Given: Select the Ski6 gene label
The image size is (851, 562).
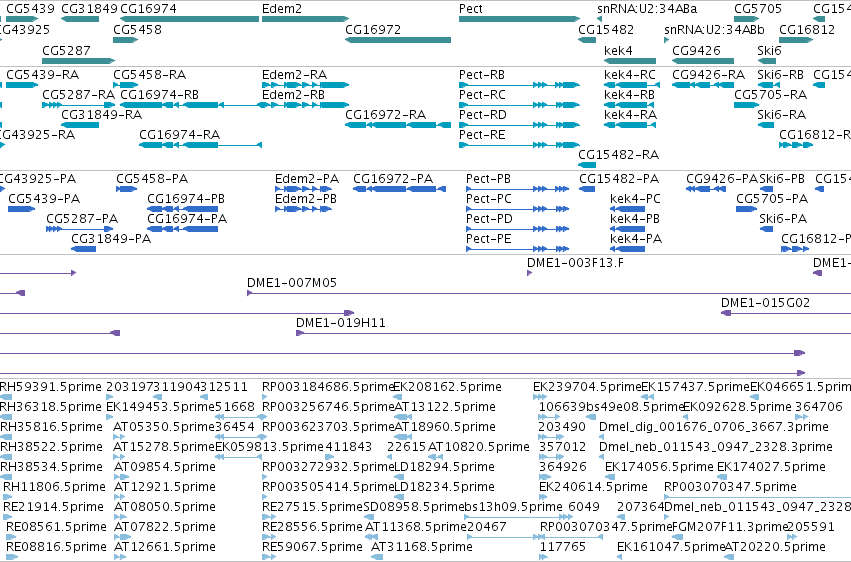Looking at the screenshot, I should click(770, 50).
